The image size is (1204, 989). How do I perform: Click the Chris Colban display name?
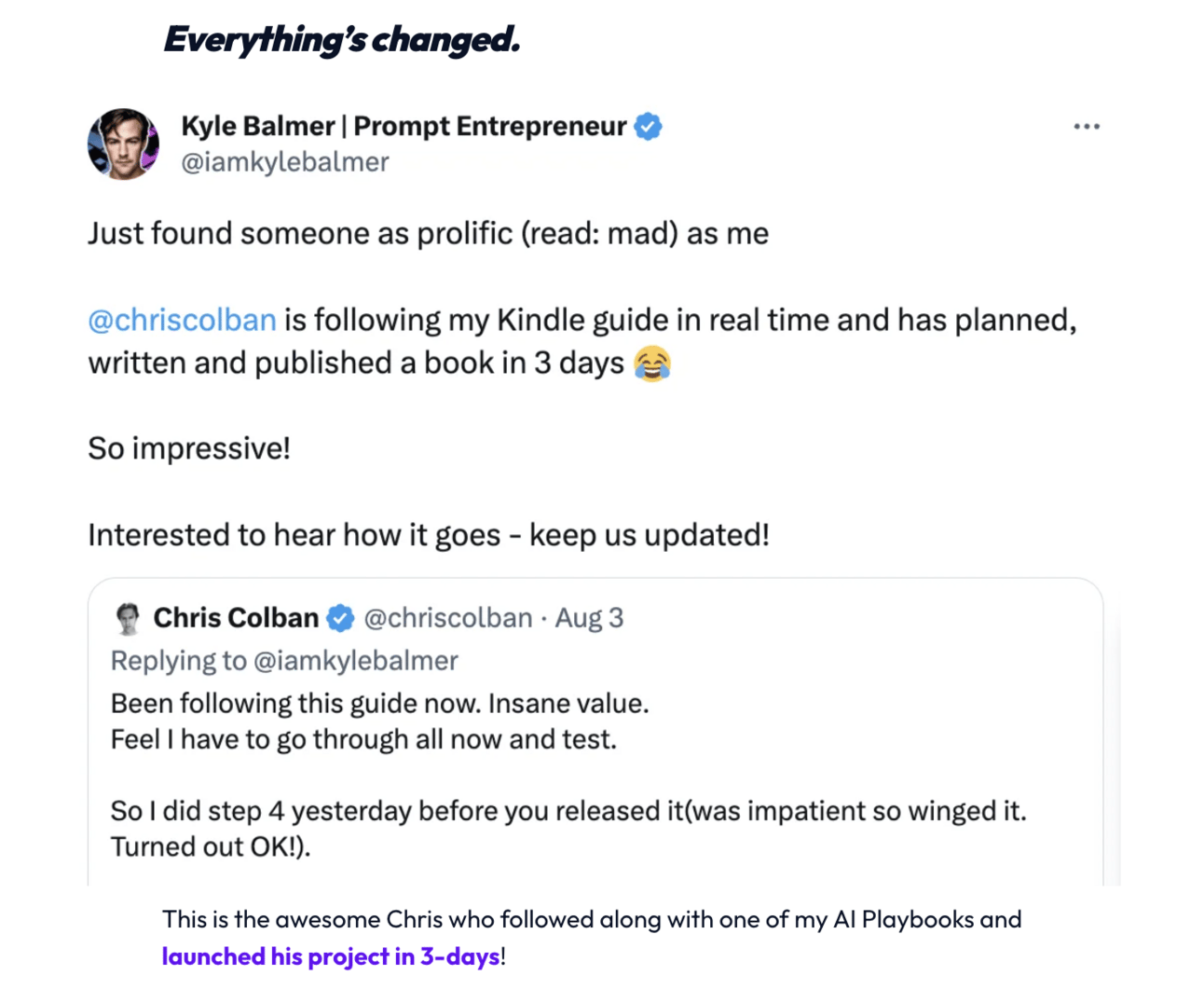pos(236,618)
